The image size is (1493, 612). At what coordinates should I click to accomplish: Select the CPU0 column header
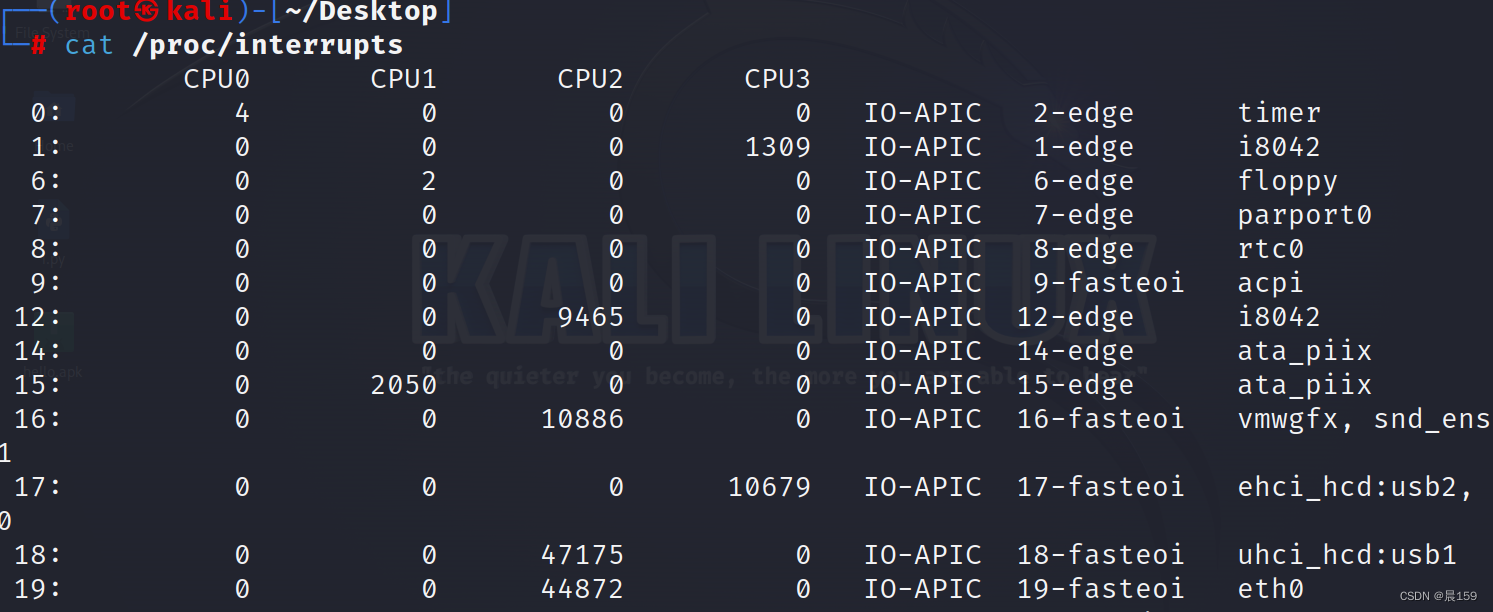[216, 78]
